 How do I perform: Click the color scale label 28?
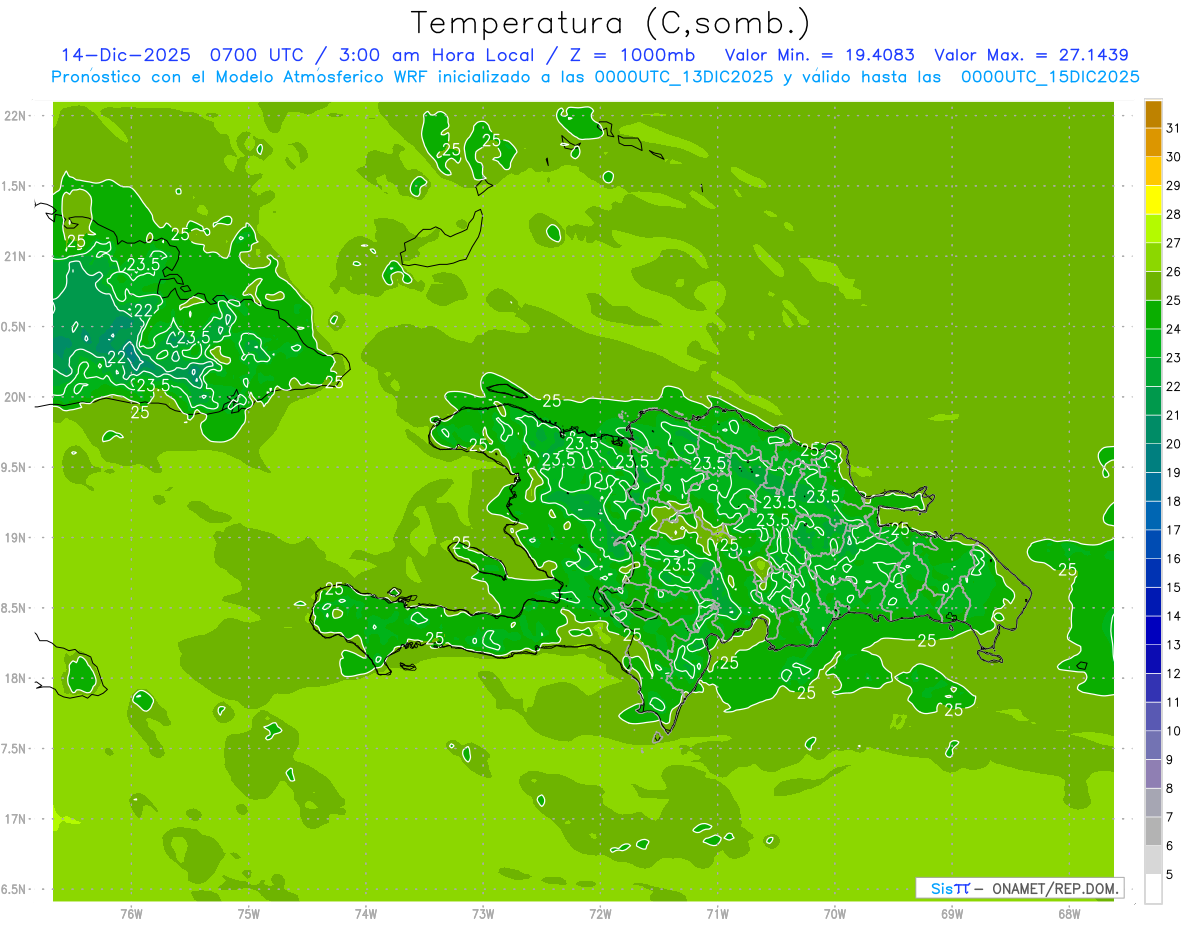[1173, 215]
